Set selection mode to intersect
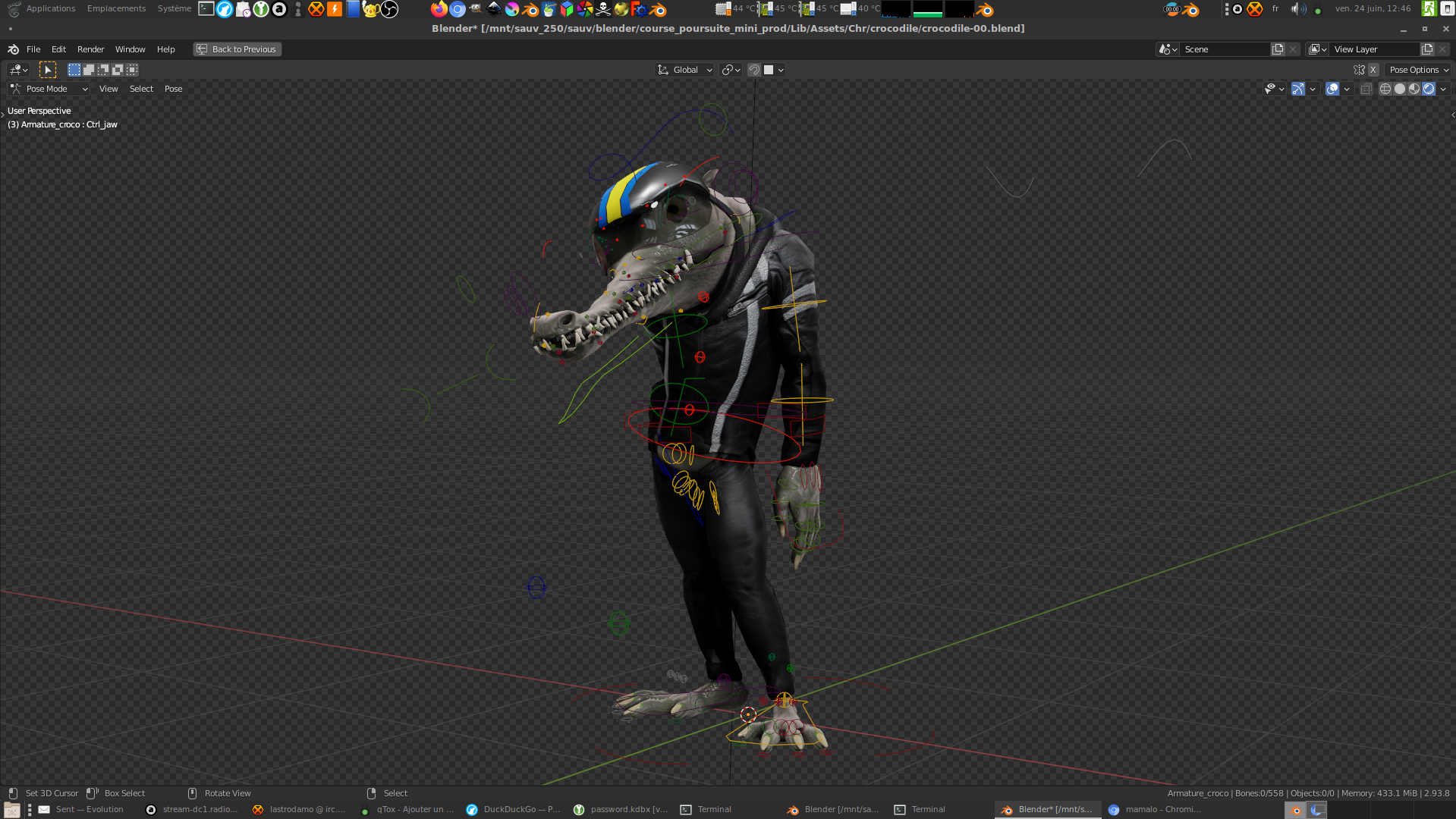 tap(132, 70)
